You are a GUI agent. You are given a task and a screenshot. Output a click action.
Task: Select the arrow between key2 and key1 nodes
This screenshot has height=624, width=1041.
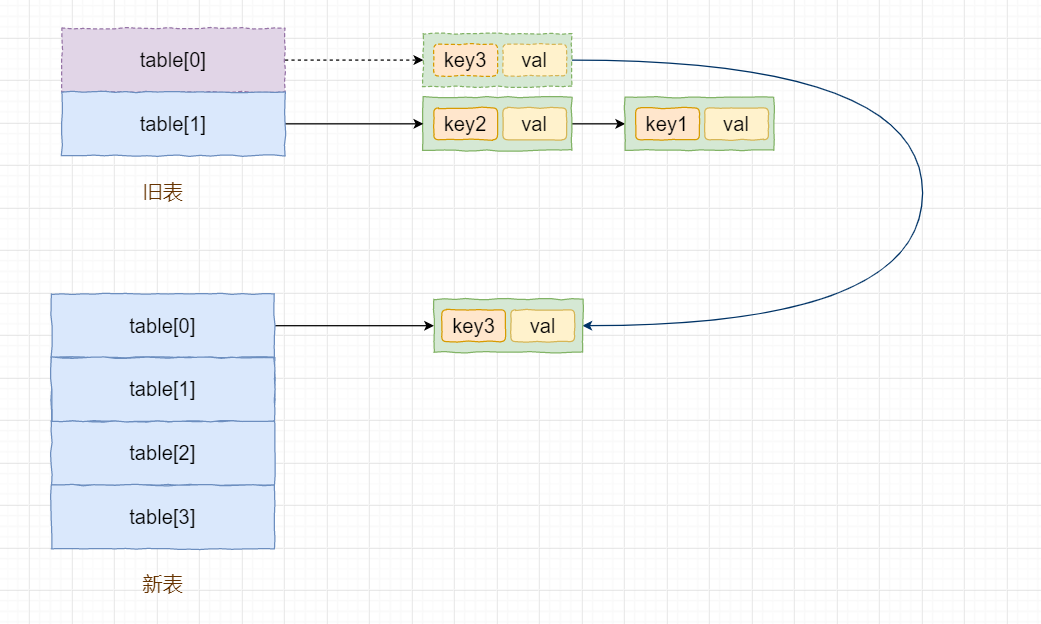[598, 123]
